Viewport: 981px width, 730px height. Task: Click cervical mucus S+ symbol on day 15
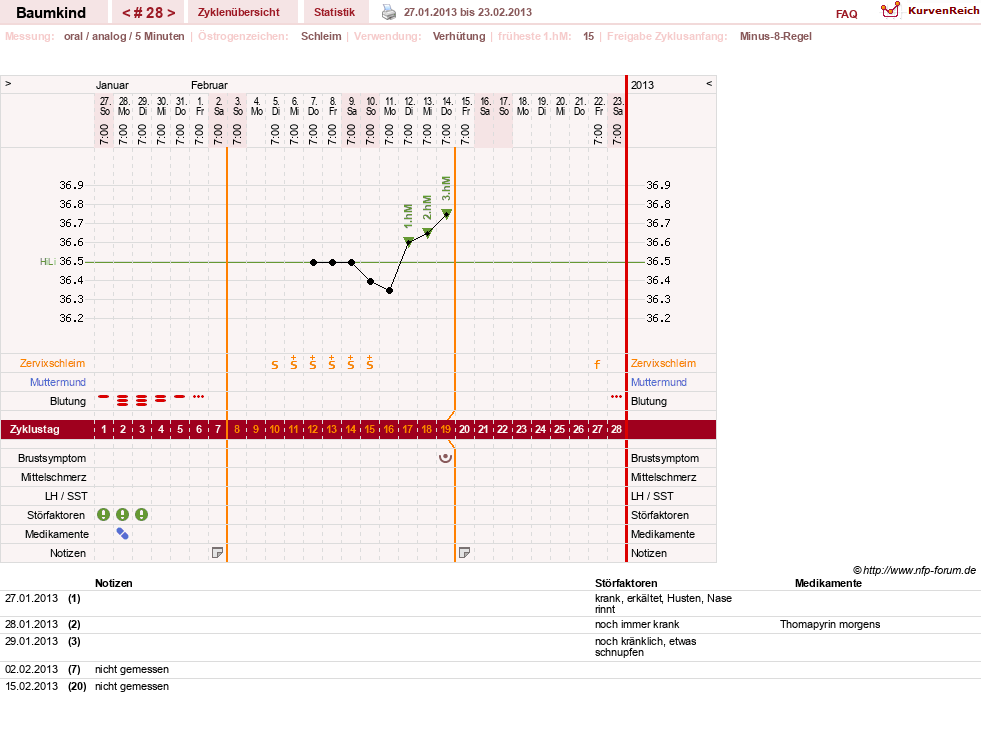[370, 362]
